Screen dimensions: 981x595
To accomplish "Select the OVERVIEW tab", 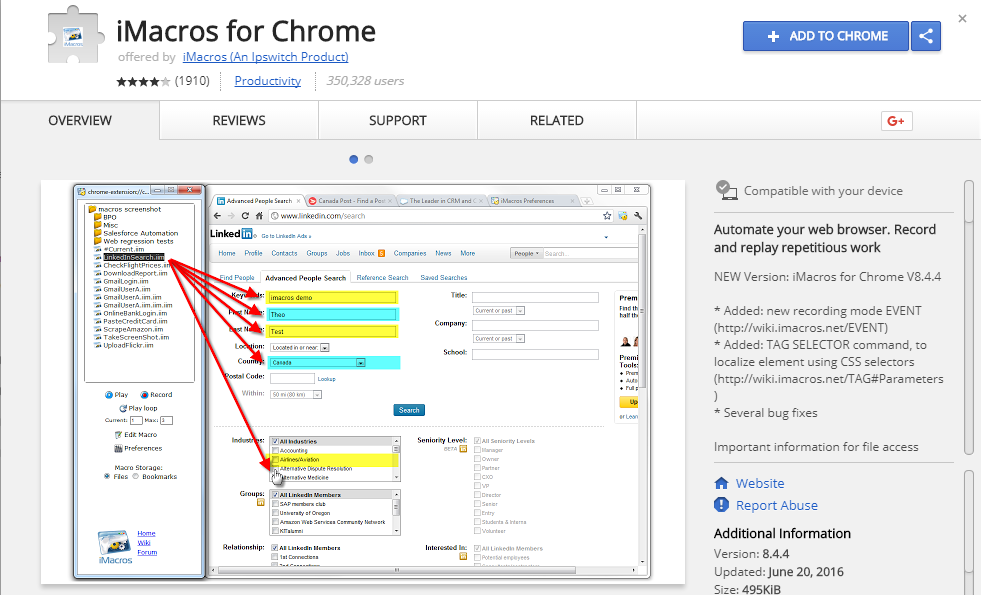I will [x=80, y=120].
